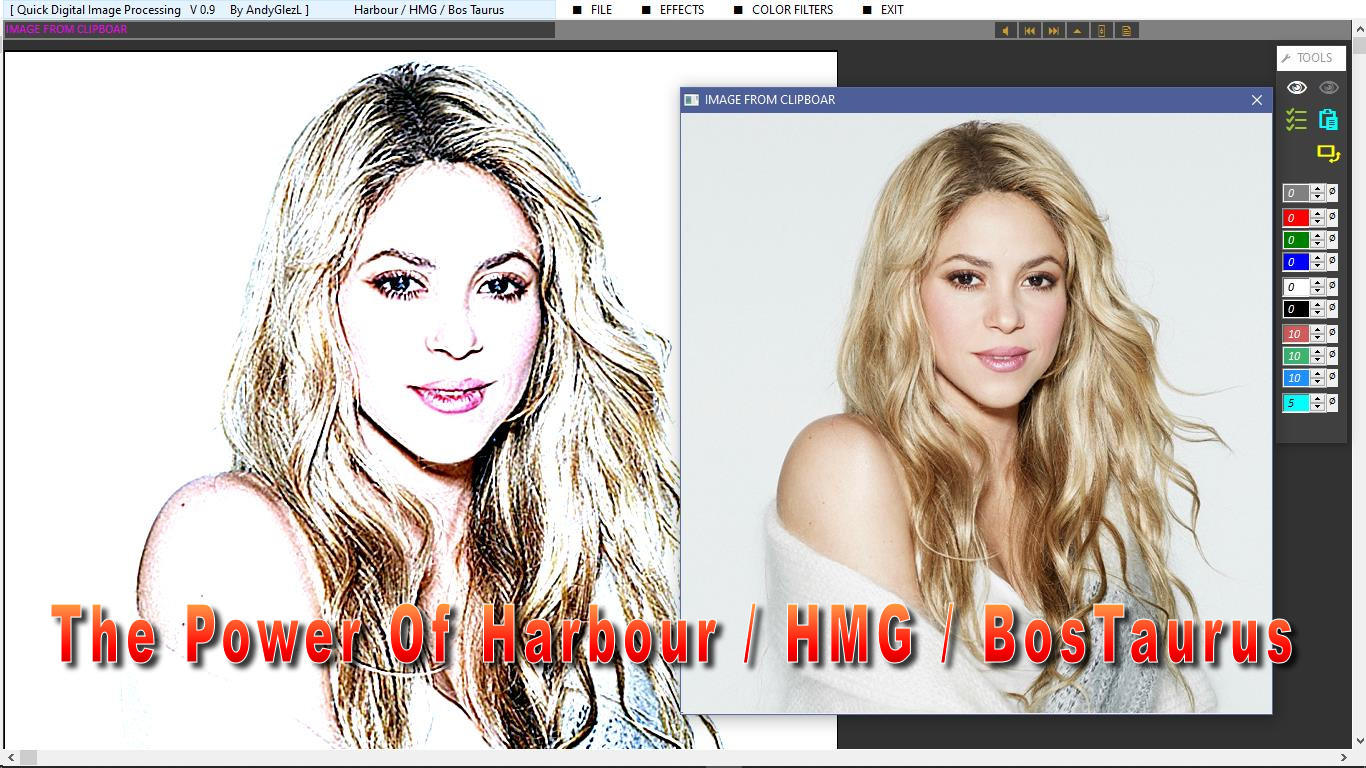
Task: Click the yellow rotate rectangle icon
Action: [x=1328, y=154]
